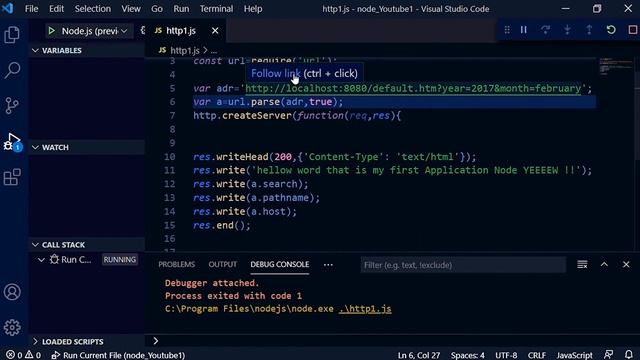
Task: Click the RUNNING status label
Action: tap(120, 260)
